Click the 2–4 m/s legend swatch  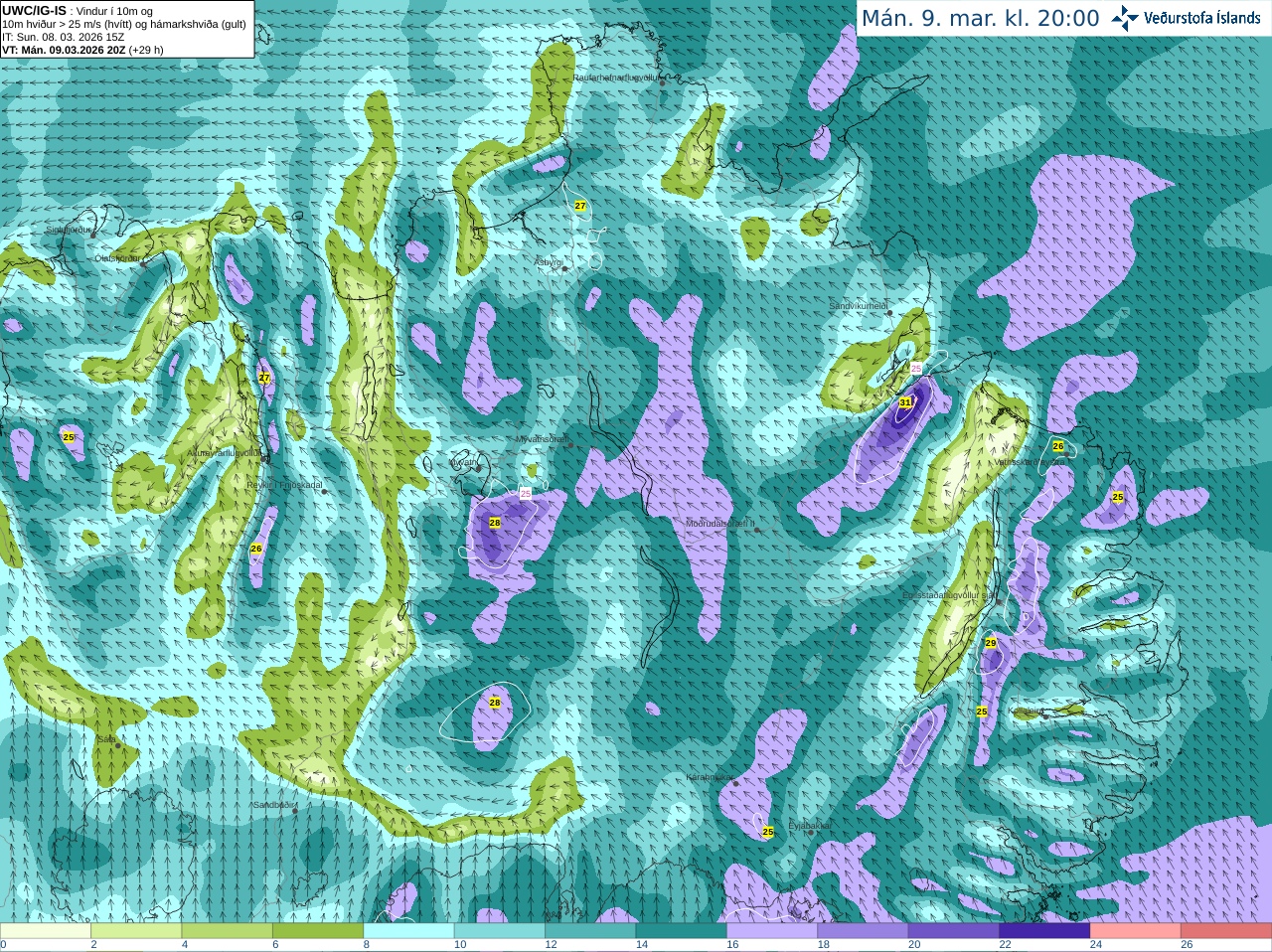pos(136,930)
